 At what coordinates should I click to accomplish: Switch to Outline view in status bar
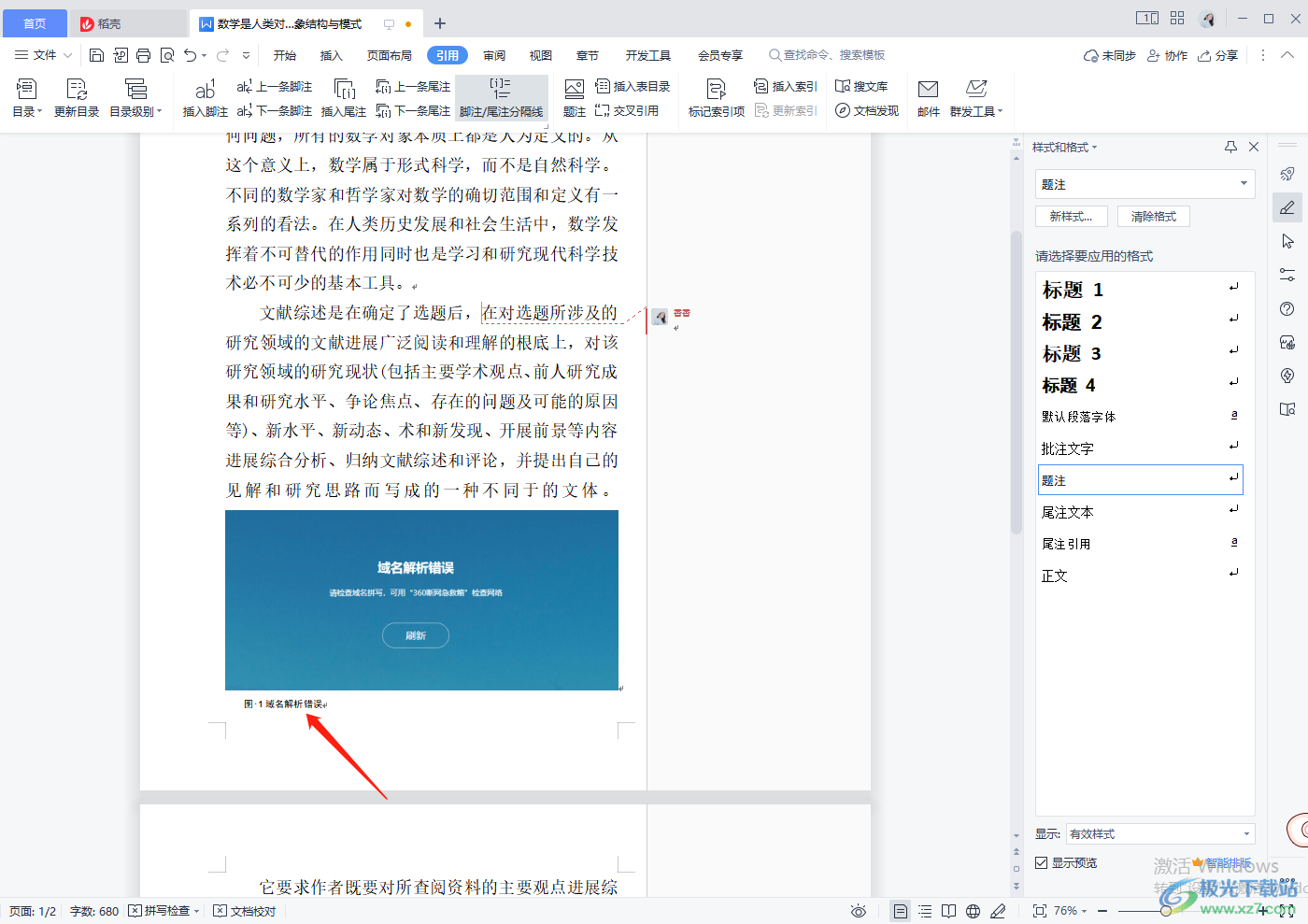pos(925,911)
